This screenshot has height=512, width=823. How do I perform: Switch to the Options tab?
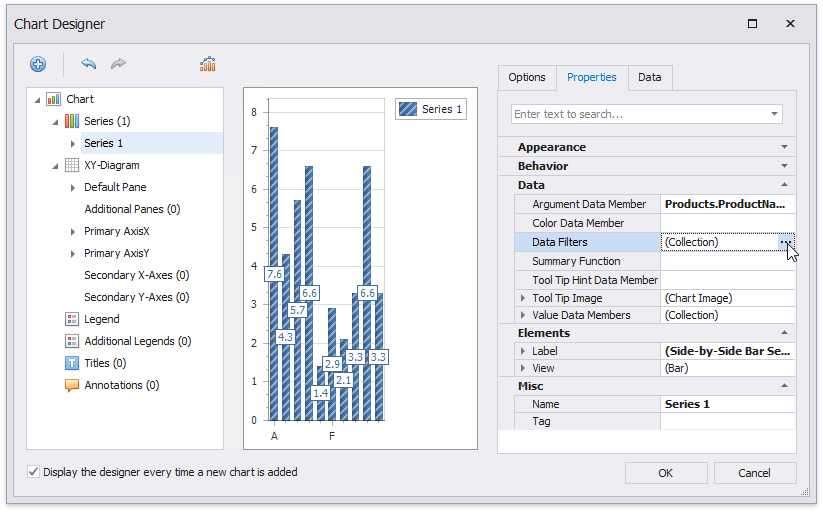pyautogui.click(x=527, y=77)
